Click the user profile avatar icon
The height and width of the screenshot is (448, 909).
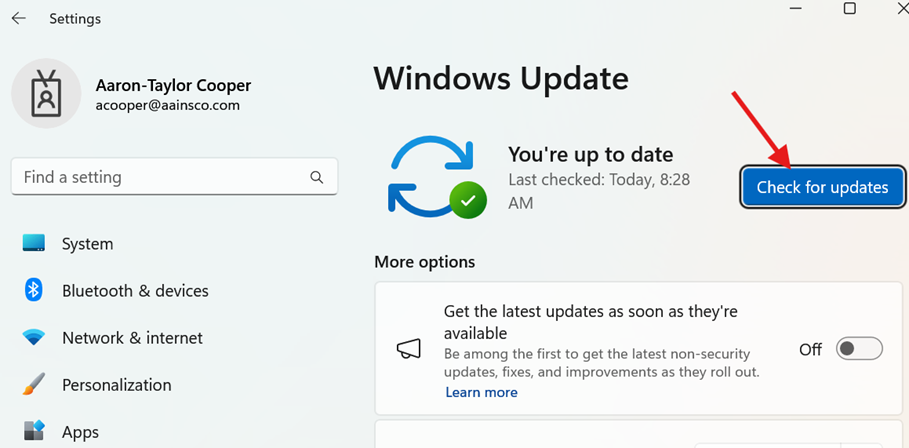click(x=46, y=94)
